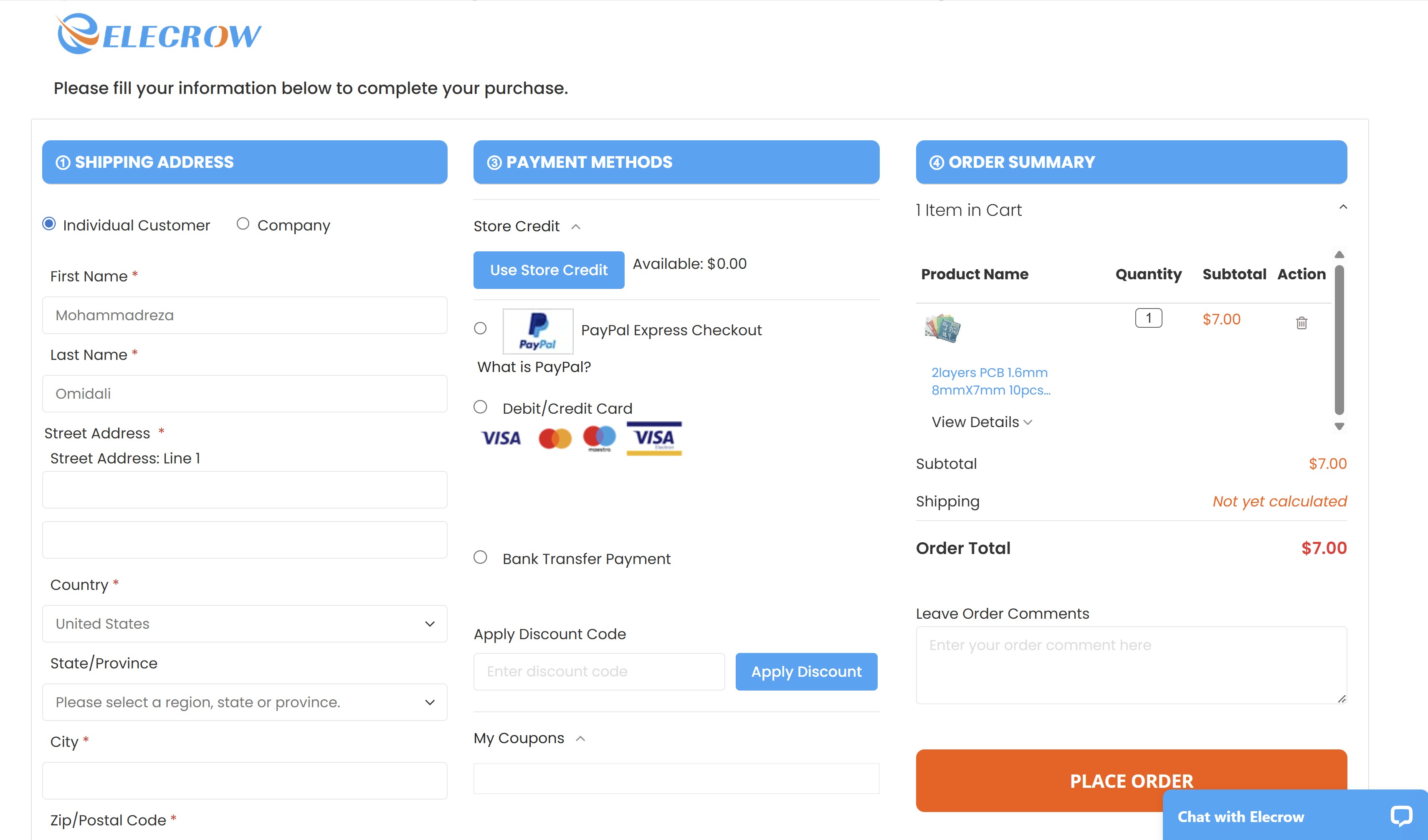Screen dimensions: 1428x840
Task: Select Debit/Credit Card payment
Action: tap(481, 407)
